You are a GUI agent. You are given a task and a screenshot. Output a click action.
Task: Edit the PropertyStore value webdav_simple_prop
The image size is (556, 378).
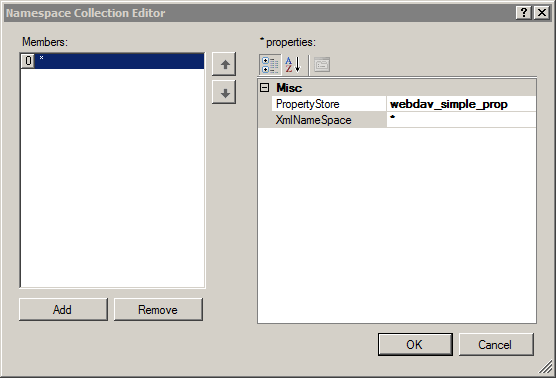click(x=461, y=104)
